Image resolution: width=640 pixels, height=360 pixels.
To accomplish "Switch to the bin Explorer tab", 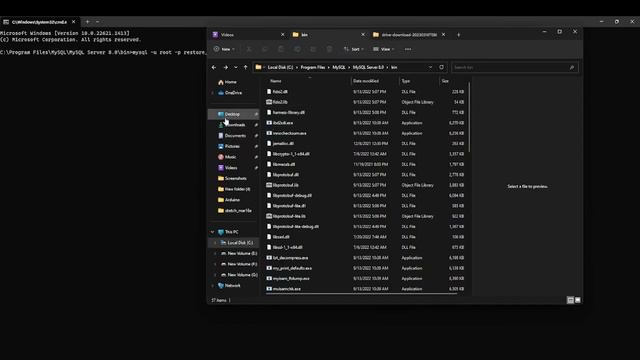I will [329, 35].
